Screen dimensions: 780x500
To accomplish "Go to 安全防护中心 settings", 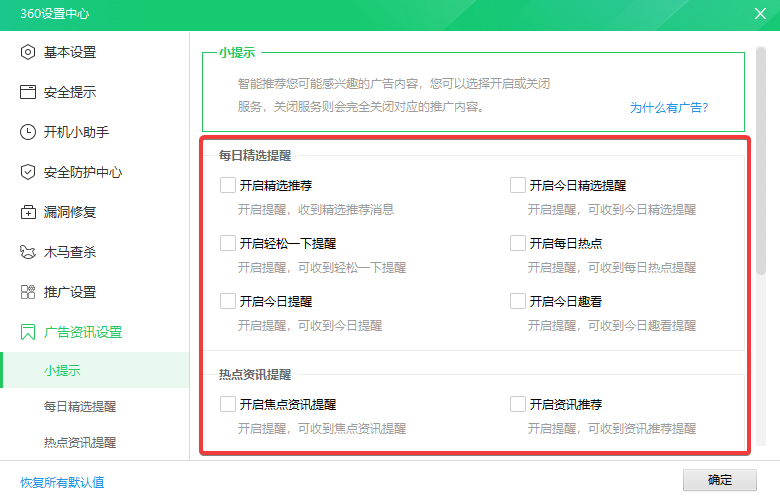I will pos(83,172).
